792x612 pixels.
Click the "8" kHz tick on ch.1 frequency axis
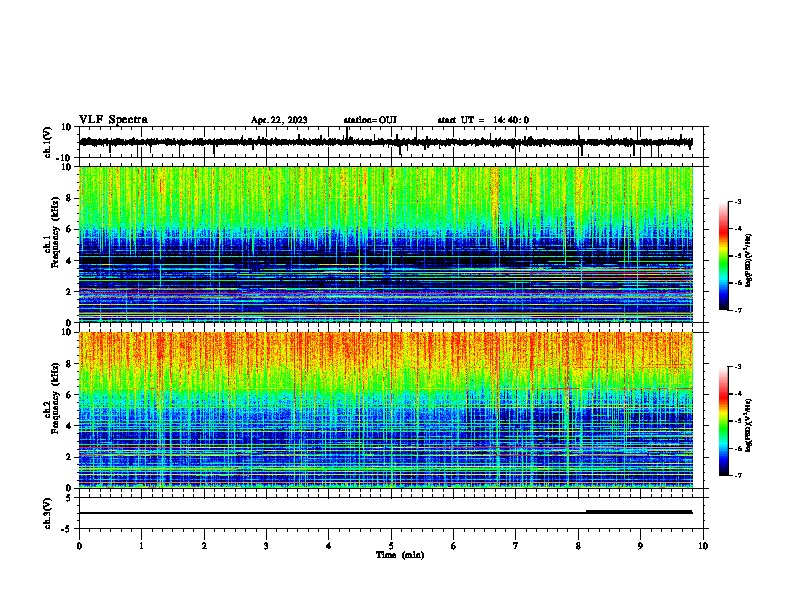[x=69, y=198]
